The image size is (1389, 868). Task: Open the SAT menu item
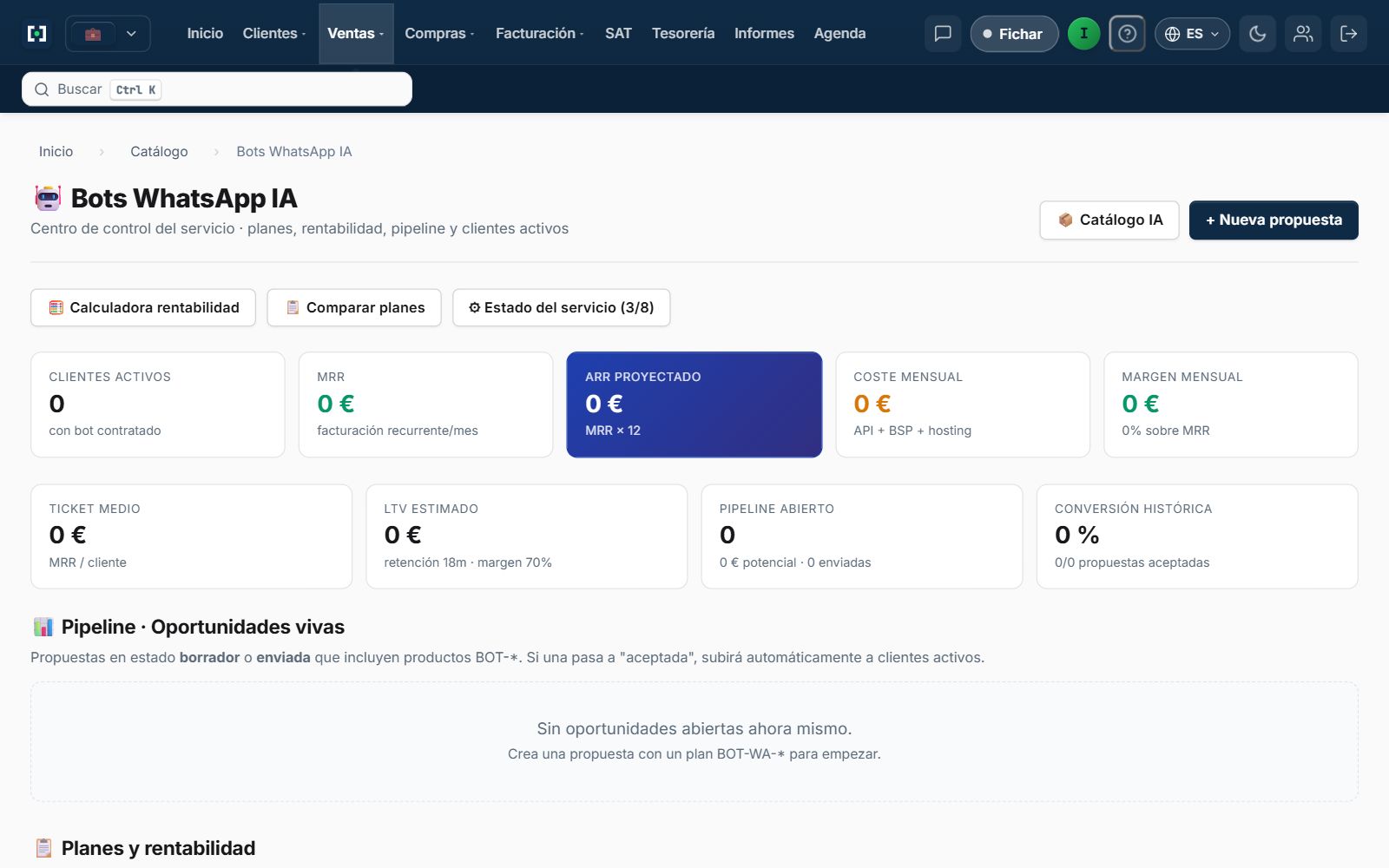618,34
